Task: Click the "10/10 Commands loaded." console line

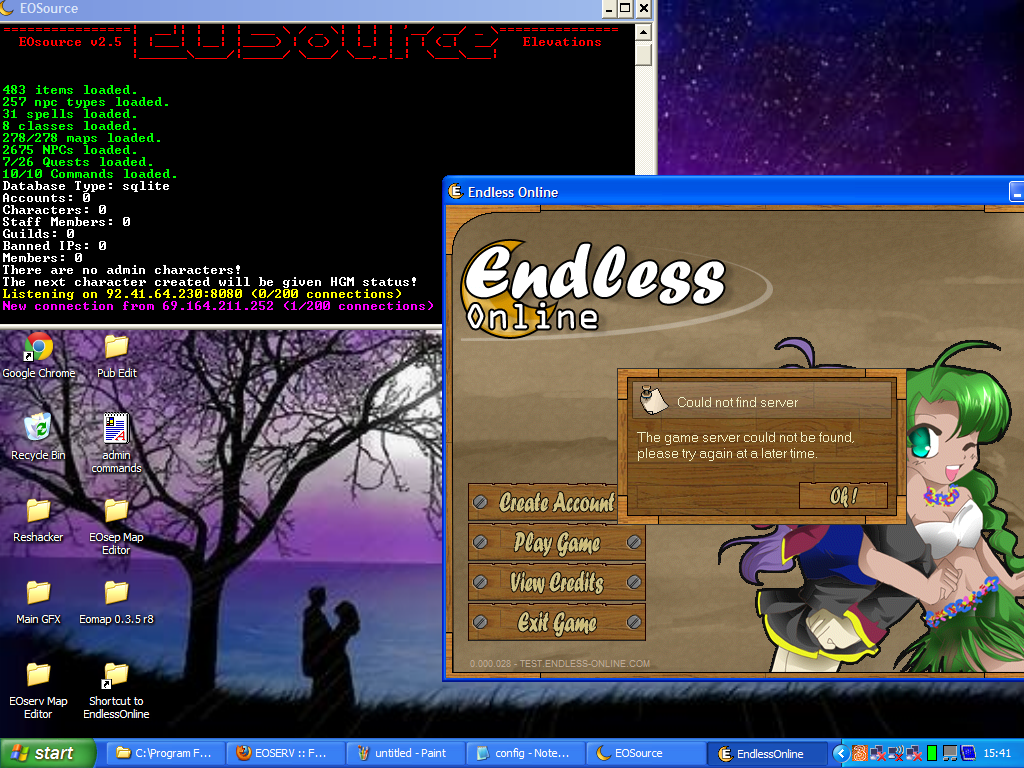Action: pos(89,174)
